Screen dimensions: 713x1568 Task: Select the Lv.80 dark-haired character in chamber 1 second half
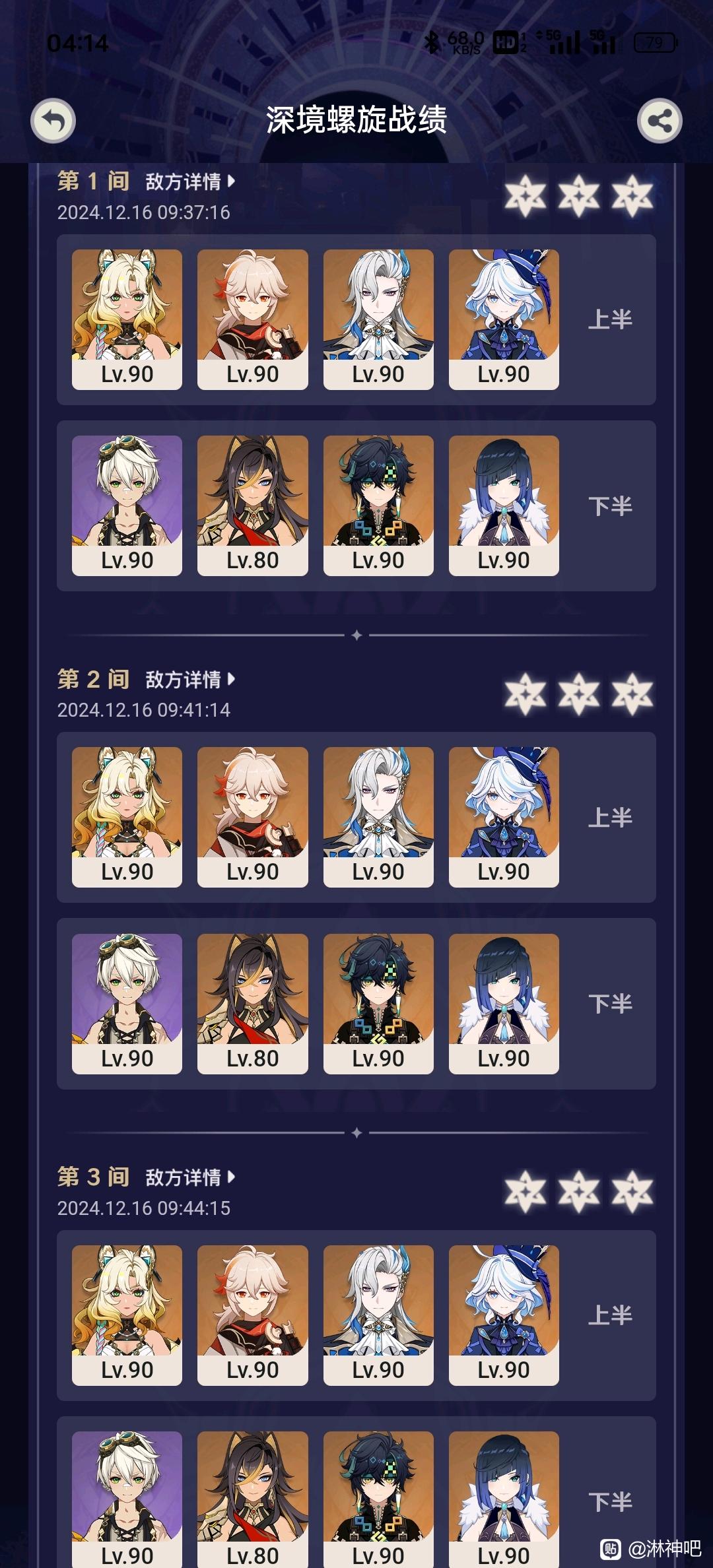tap(253, 506)
